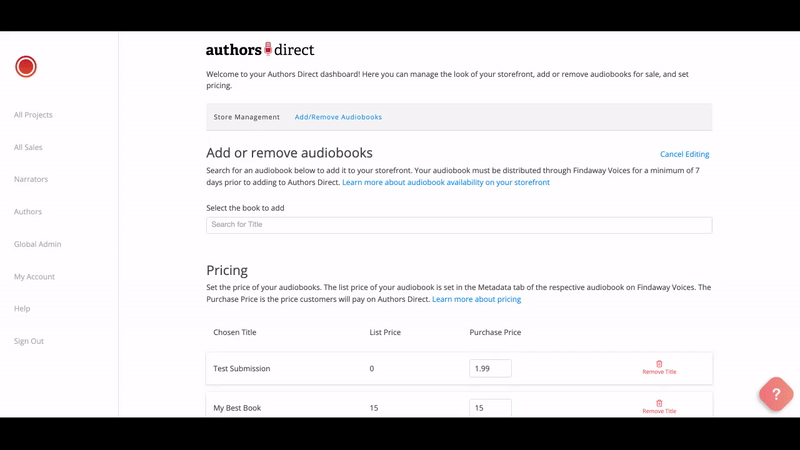The image size is (800, 450).
Task: Click the Select the book to add label
Action: tap(245, 208)
